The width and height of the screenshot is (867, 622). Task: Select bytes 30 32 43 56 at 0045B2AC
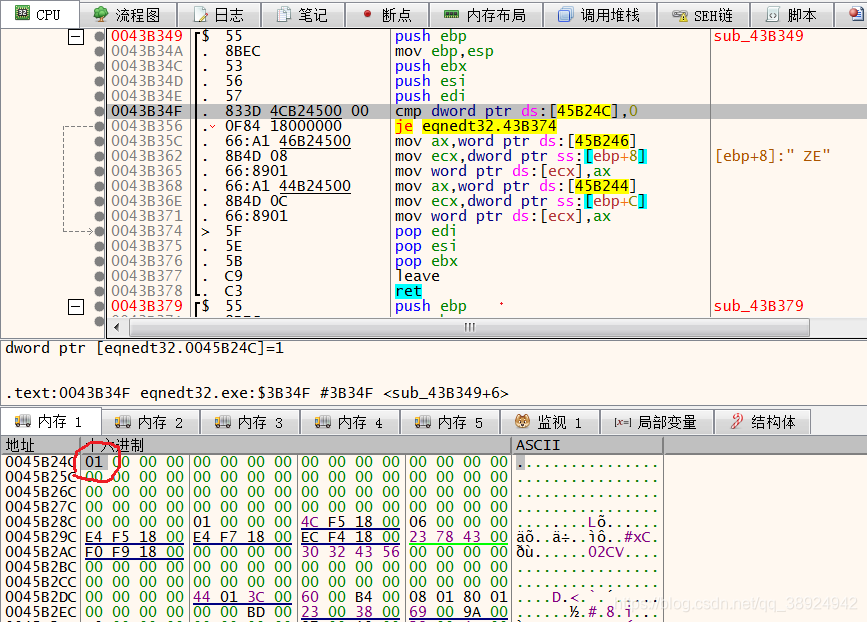click(350, 552)
